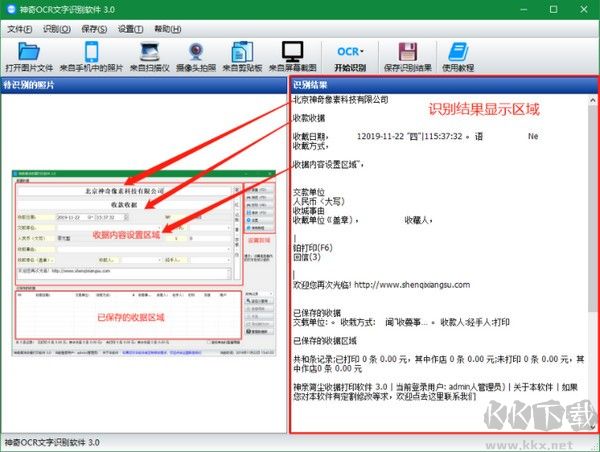This screenshot has width=600, height=452.
Task: Open the 设置(T) menu
Action: (x=131, y=28)
